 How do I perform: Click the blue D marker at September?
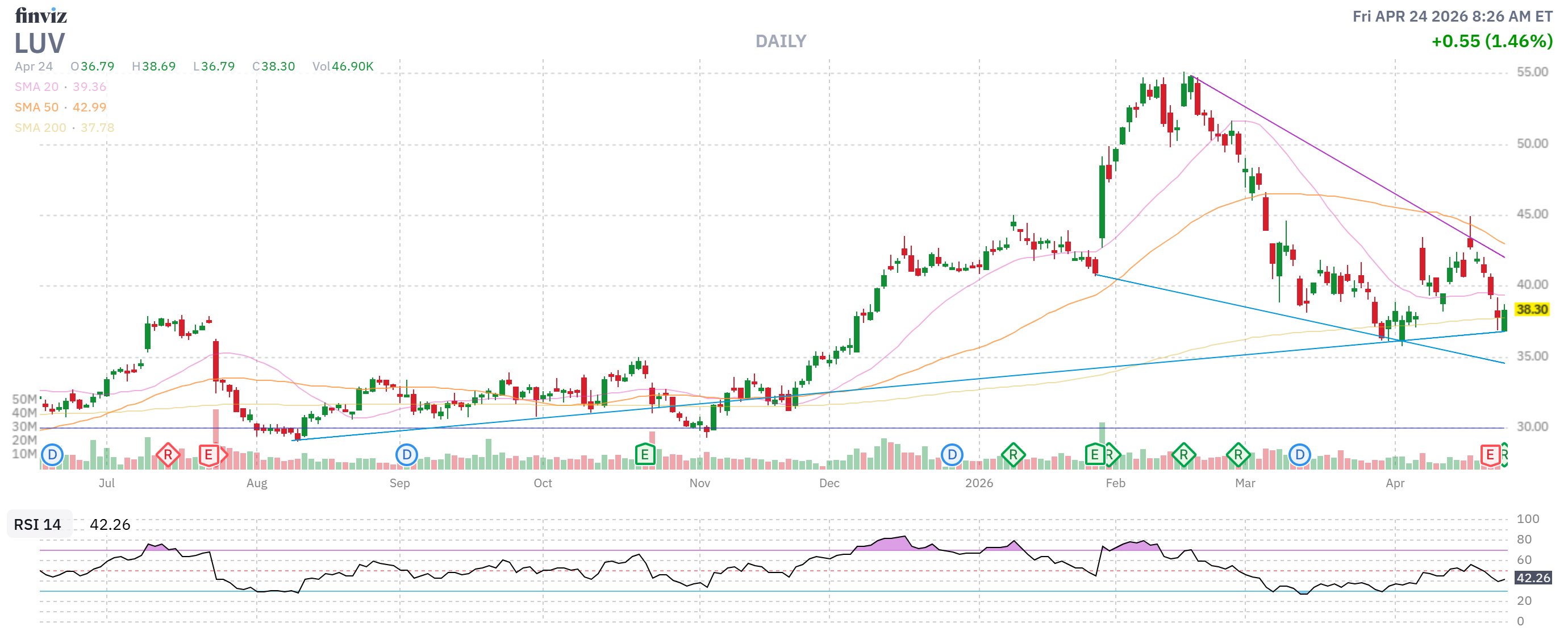pyautogui.click(x=406, y=454)
